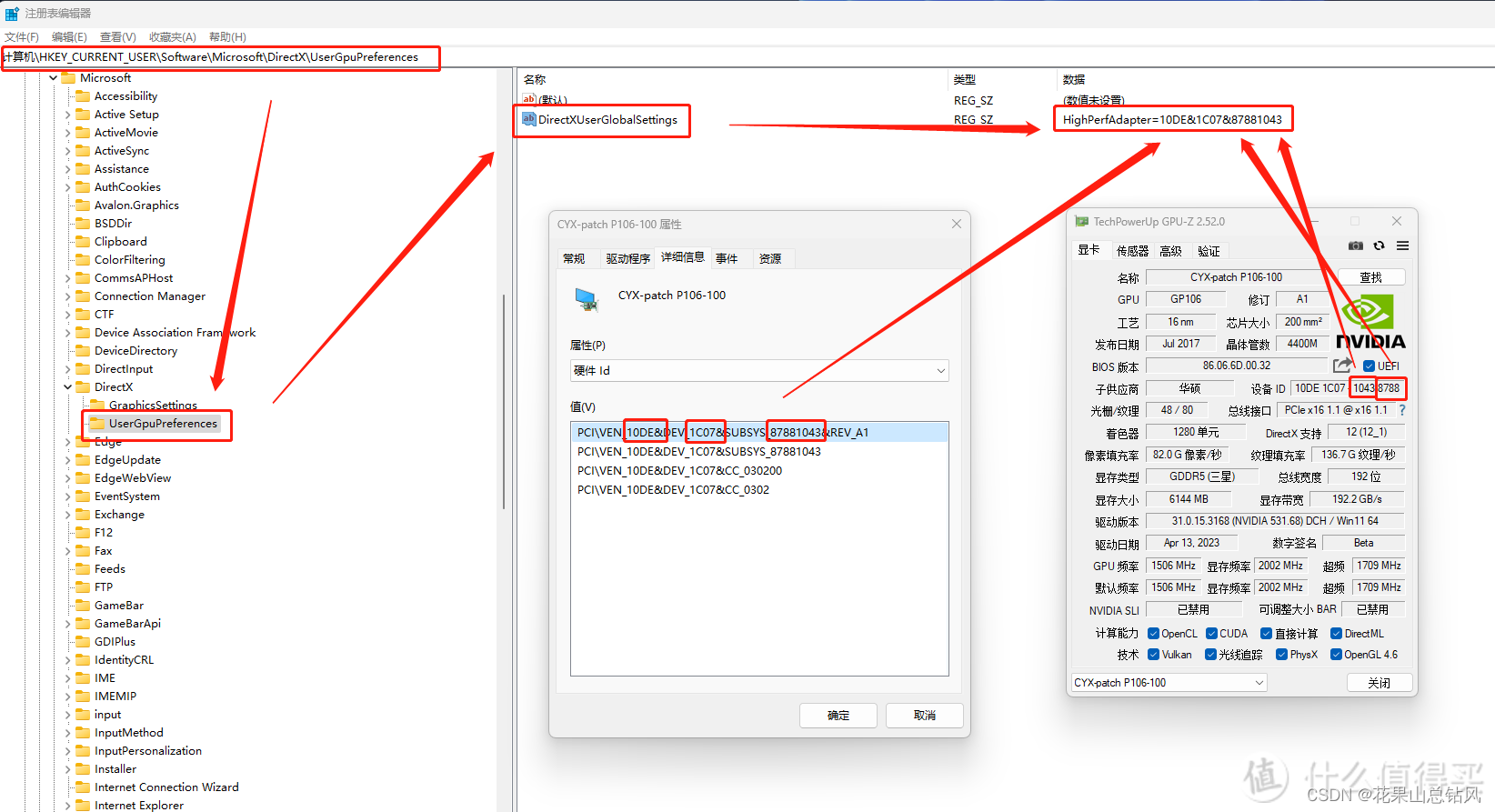Image resolution: width=1495 pixels, height=812 pixels.
Task: Expand the Internet Explorer key chevron
Action: click(x=67, y=806)
